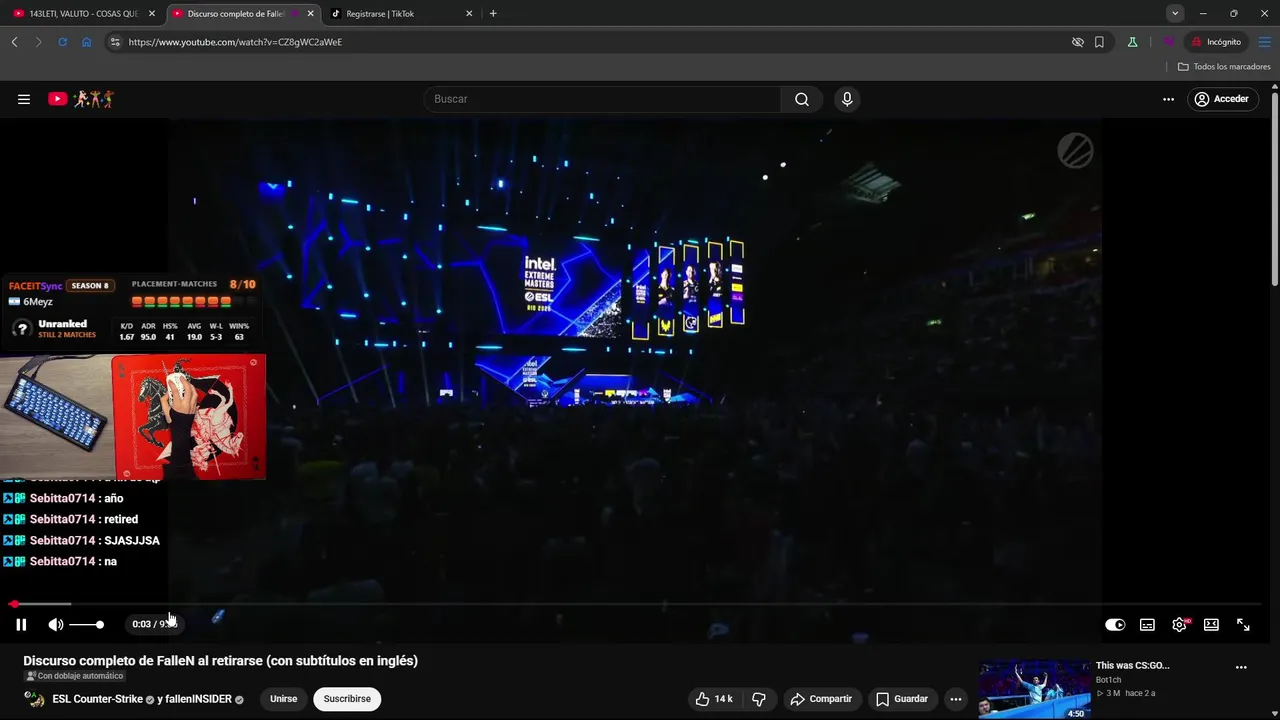Share the video via Compartir
This screenshot has height=720, width=1280.
point(821,699)
